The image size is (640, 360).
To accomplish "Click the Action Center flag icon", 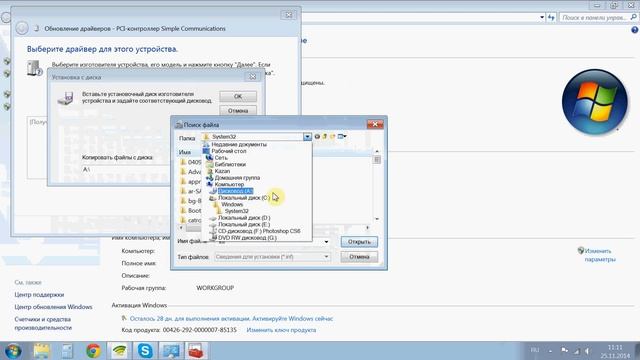I will coord(564,351).
